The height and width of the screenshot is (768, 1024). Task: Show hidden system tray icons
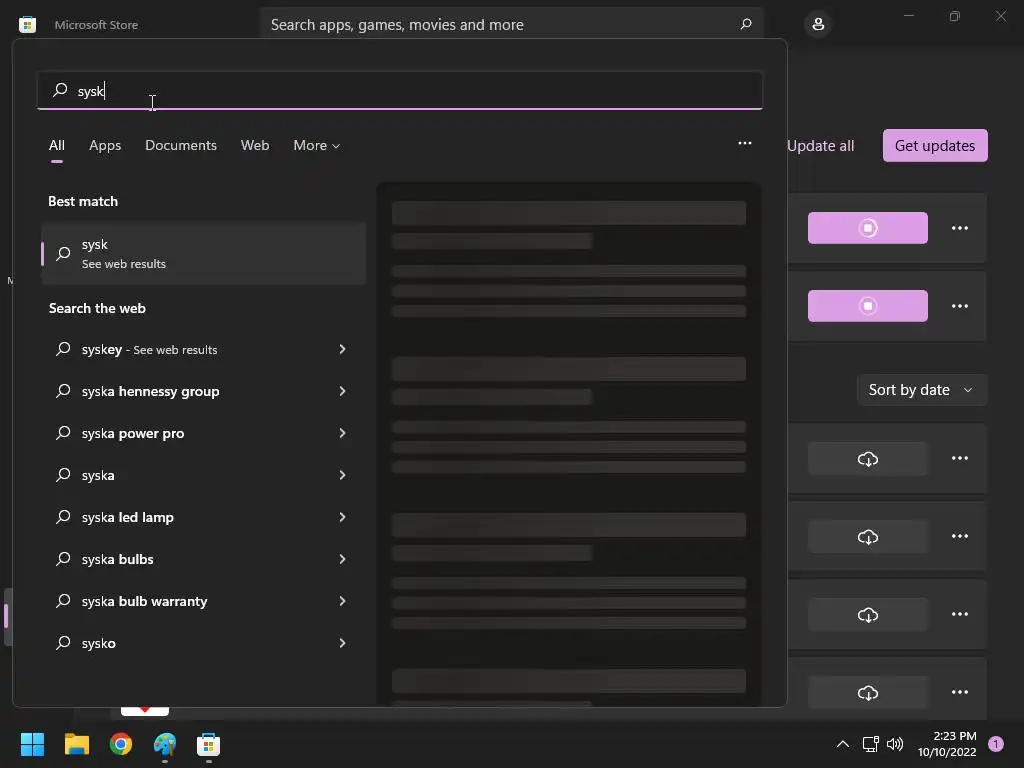click(x=842, y=744)
